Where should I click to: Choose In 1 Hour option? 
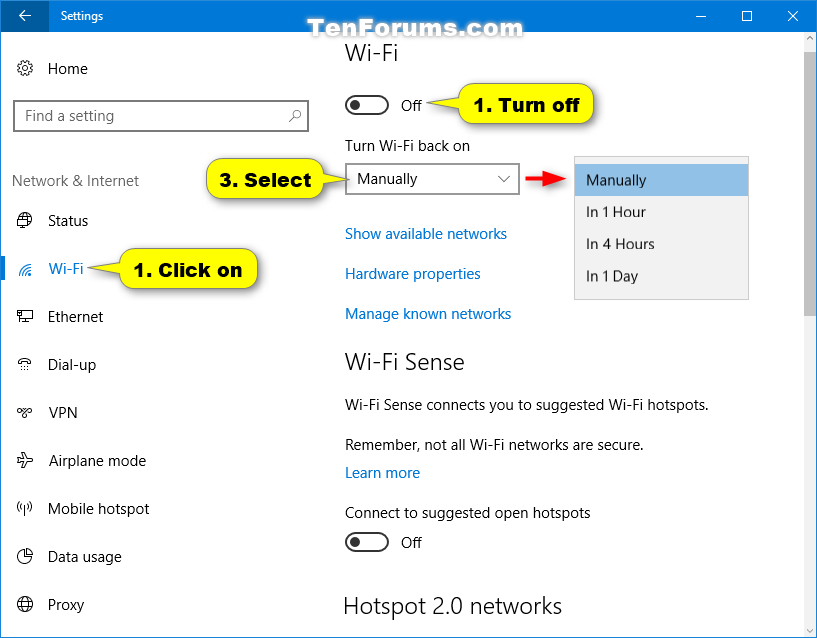(661, 212)
